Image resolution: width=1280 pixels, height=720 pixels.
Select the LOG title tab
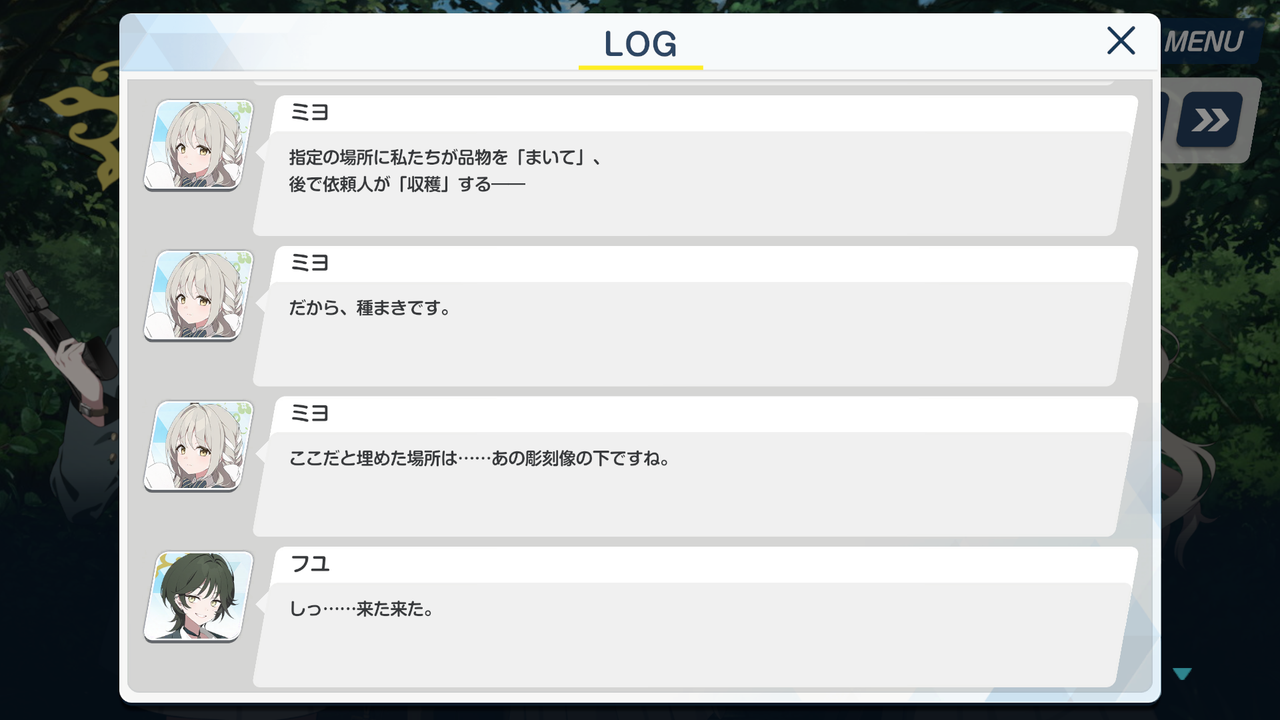point(641,44)
